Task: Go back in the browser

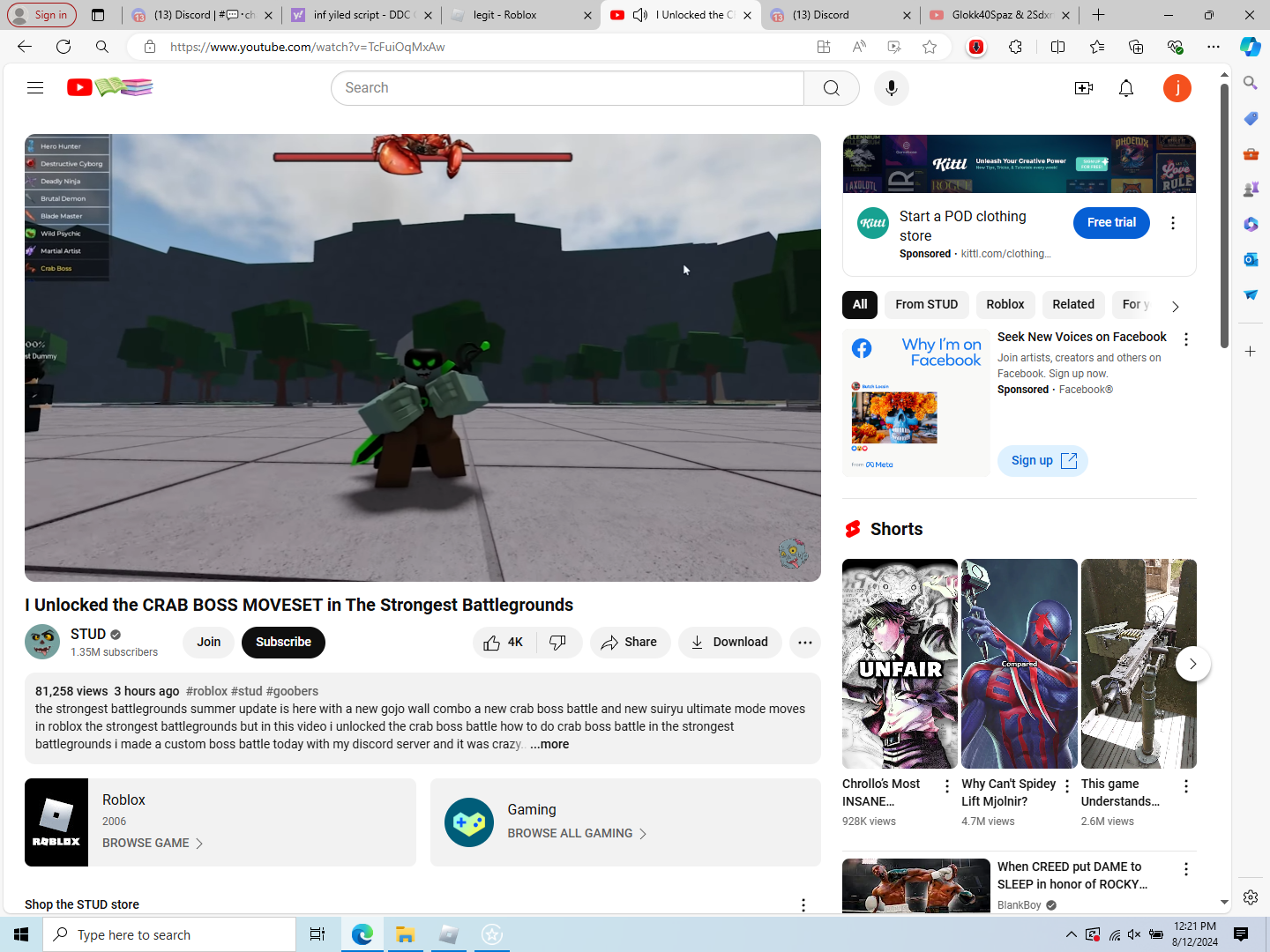Action: click(x=25, y=47)
